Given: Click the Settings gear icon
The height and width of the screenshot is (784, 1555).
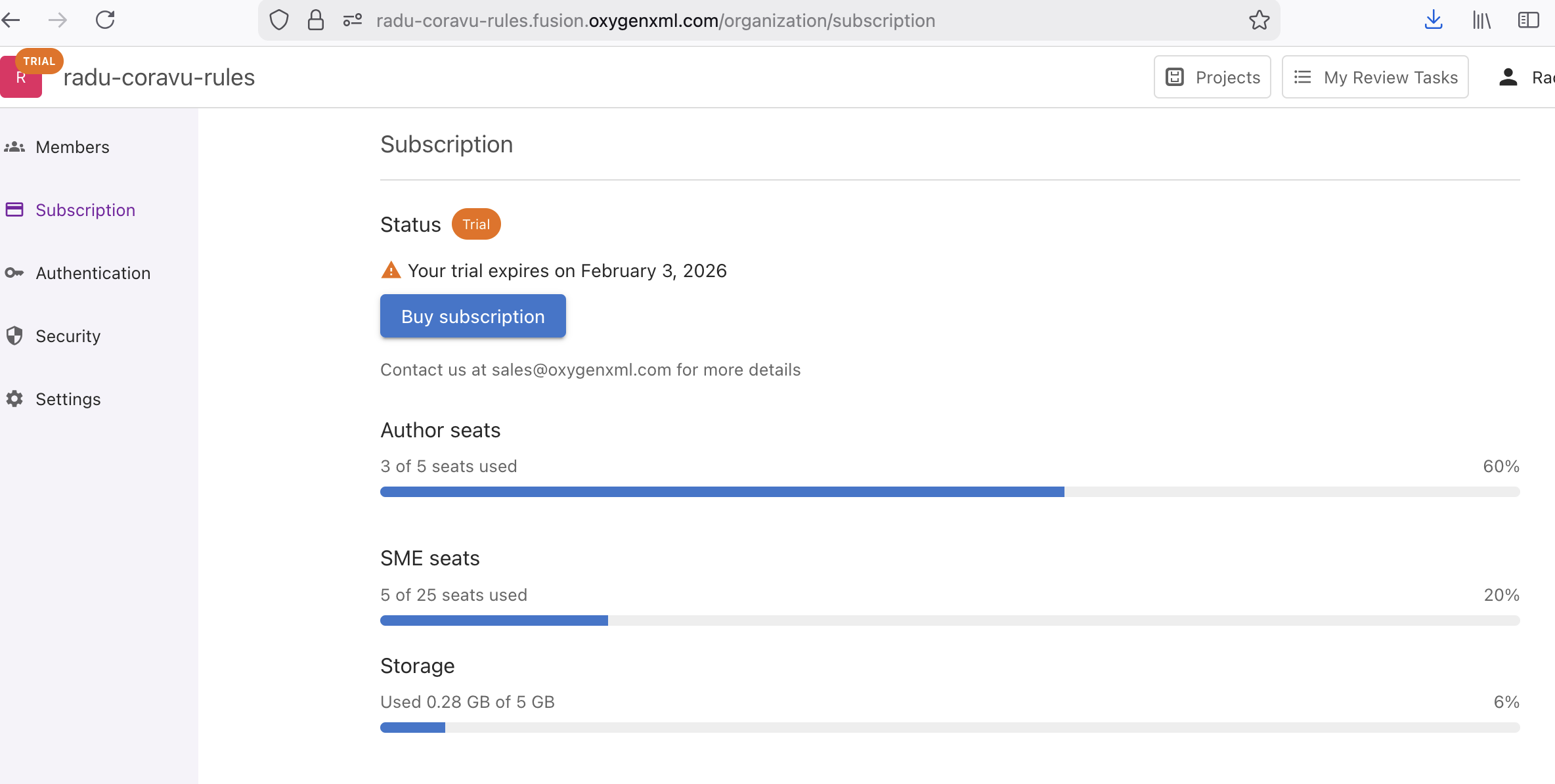Looking at the screenshot, I should pyautogui.click(x=14, y=399).
